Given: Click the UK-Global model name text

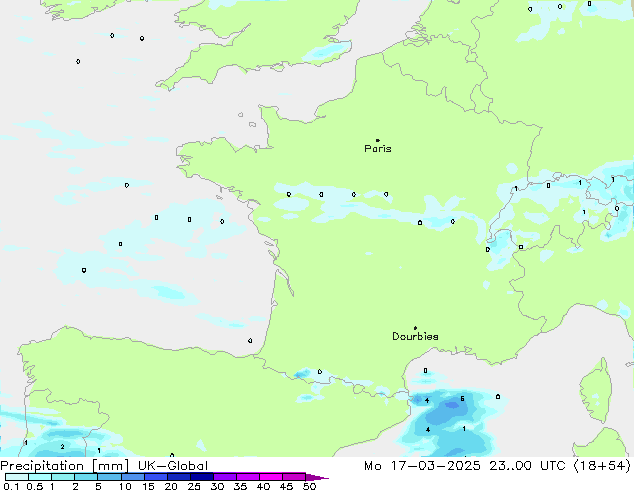Looking at the screenshot, I should (173, 466).
